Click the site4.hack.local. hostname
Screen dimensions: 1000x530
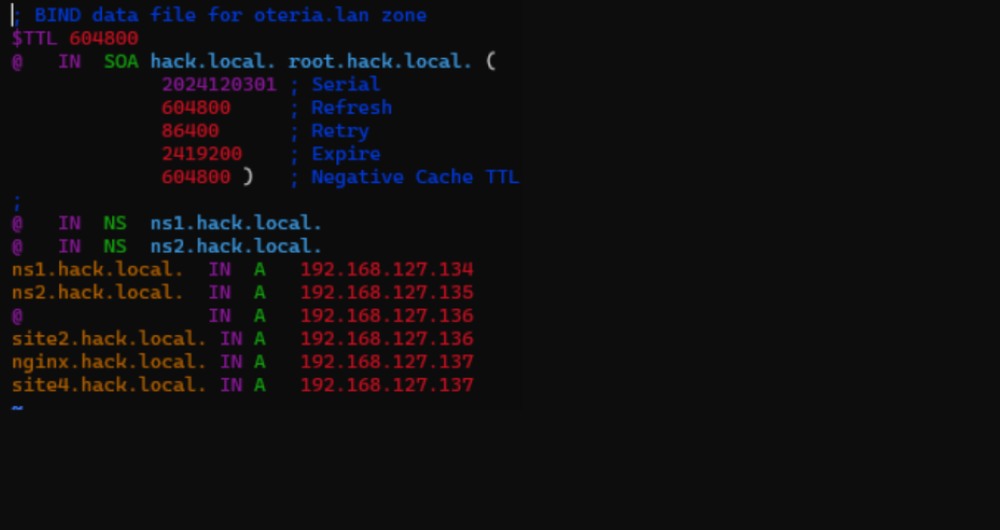(109, 385)
